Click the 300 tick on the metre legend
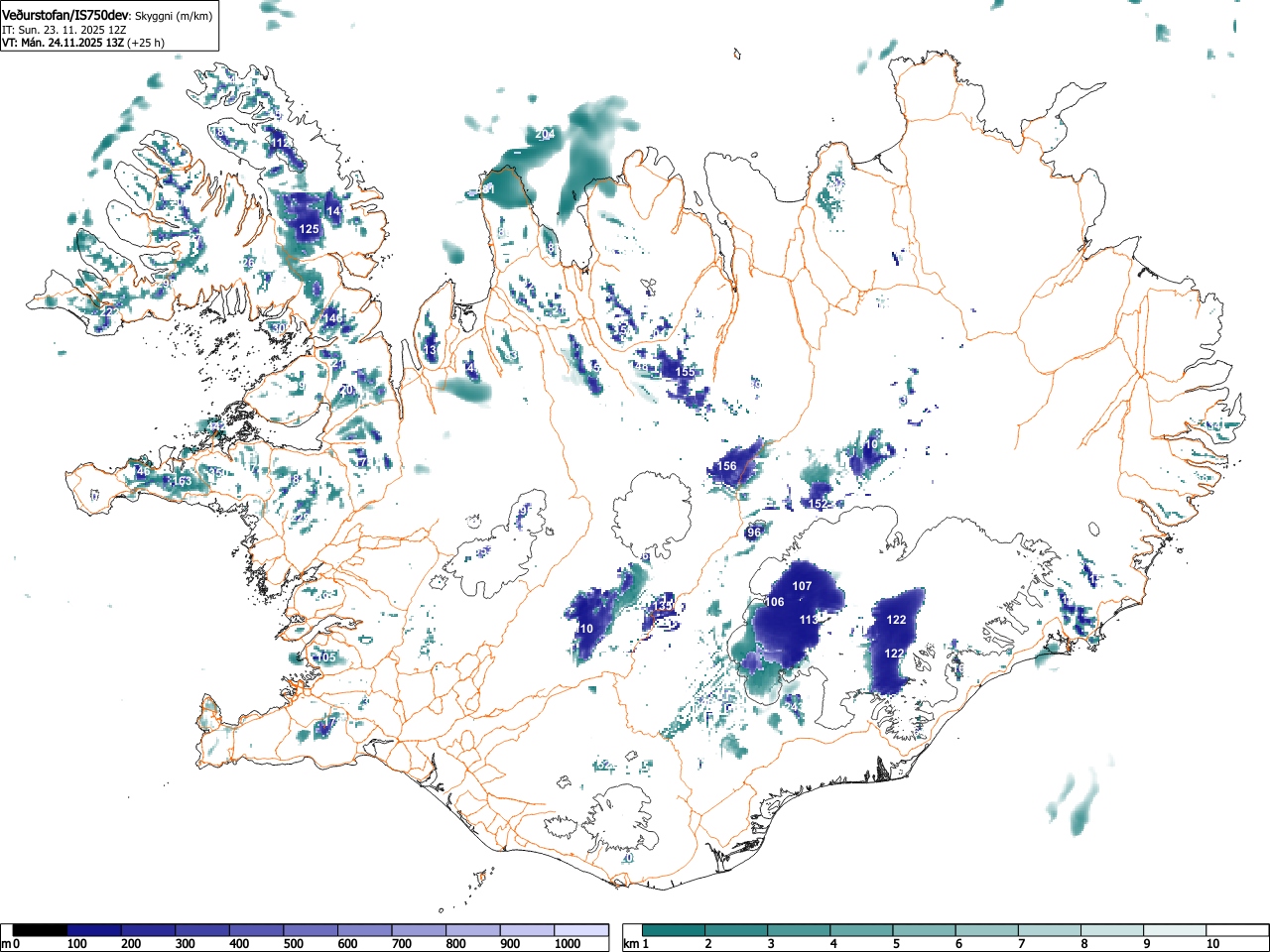The width and height of the screenshot is (1270, 952). (185, 944)
